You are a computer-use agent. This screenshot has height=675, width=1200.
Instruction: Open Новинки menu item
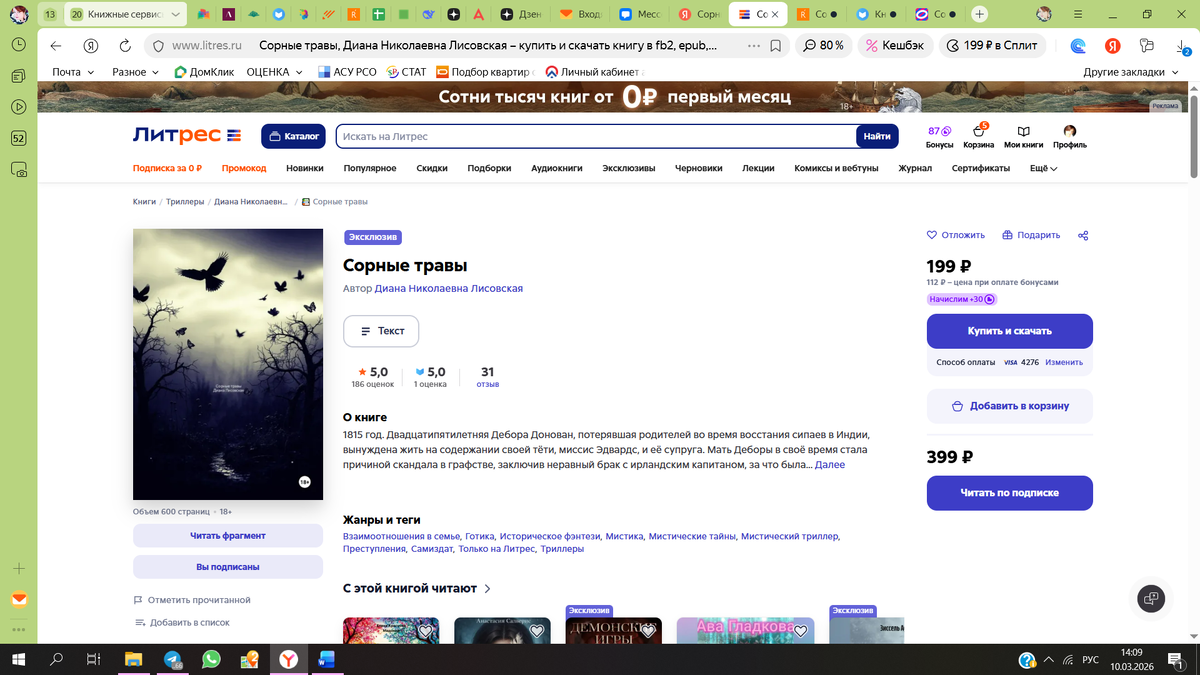305,168
